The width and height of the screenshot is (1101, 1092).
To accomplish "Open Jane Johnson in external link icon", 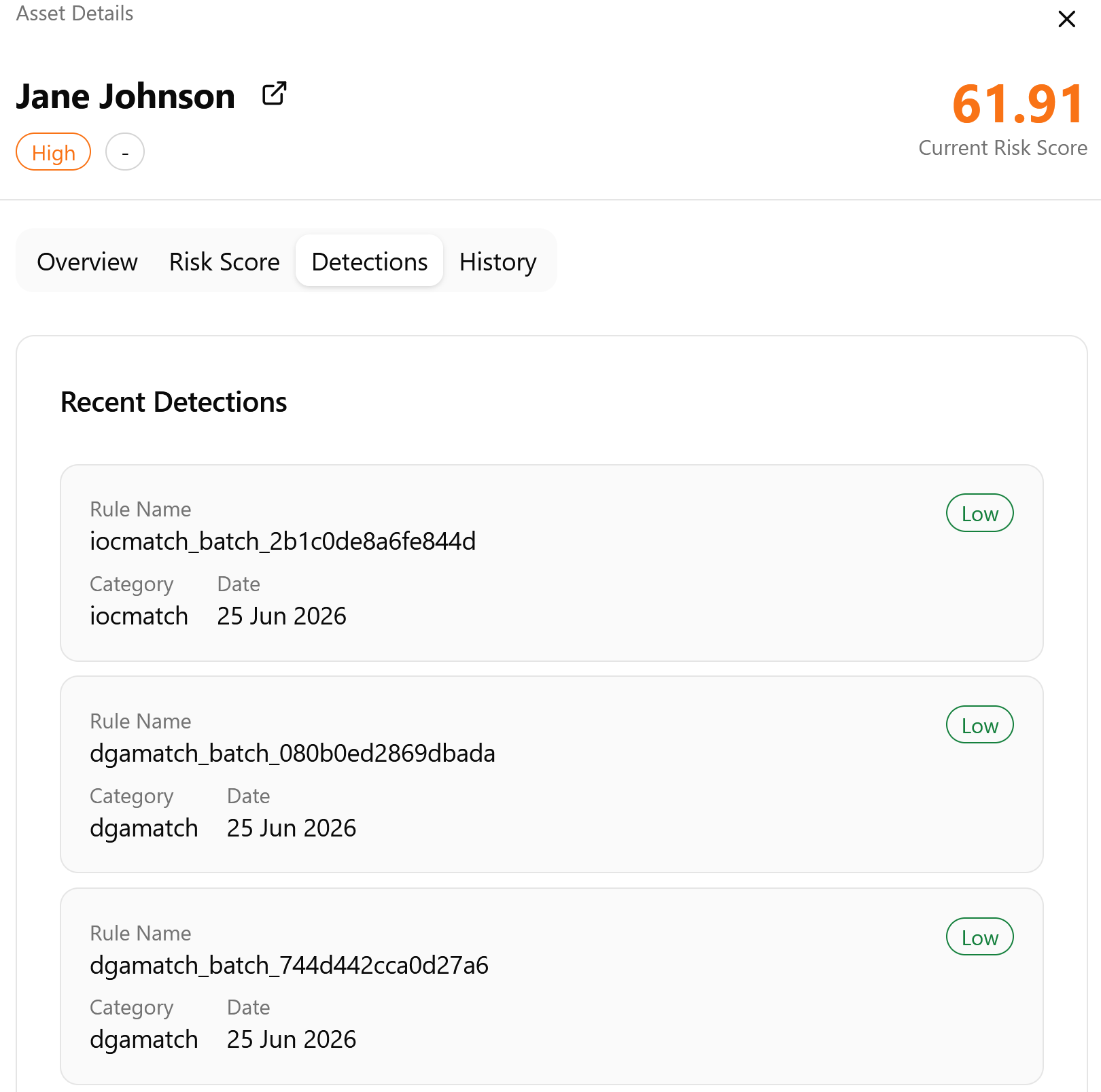I will click(275, 94).
